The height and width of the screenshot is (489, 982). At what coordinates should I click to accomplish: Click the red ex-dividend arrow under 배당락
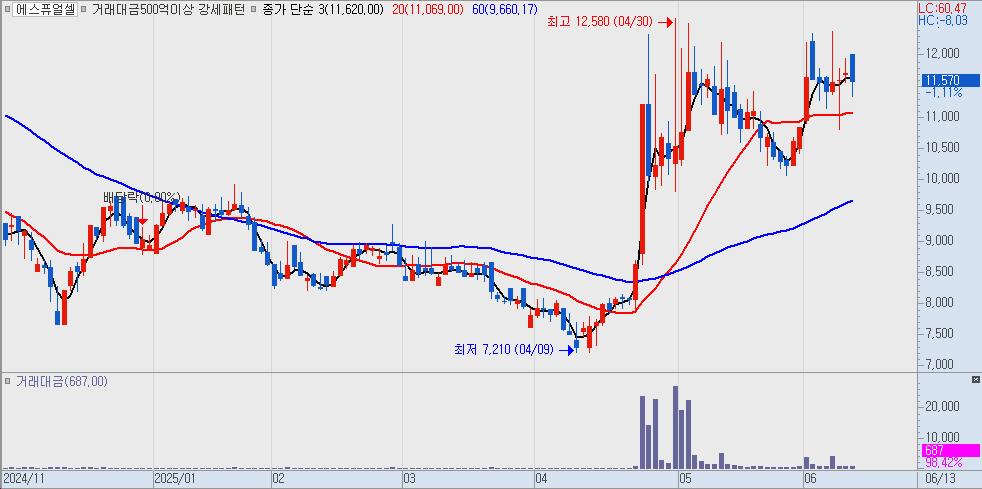(x=144, y=221)
